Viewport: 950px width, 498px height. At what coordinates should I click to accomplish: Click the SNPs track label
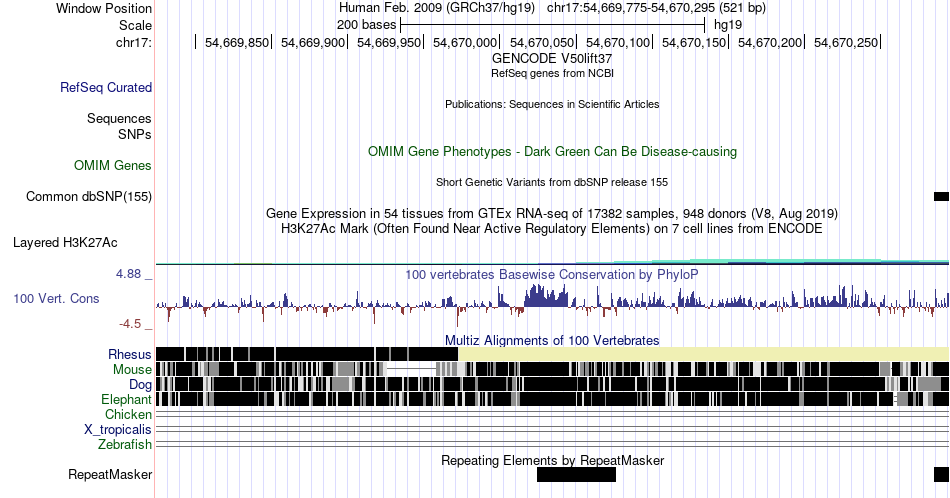[x=135, y=134]
